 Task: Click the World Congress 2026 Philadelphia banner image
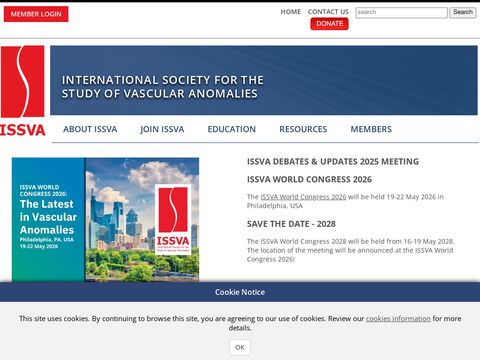pyautogui.click(x=105, y=220)
